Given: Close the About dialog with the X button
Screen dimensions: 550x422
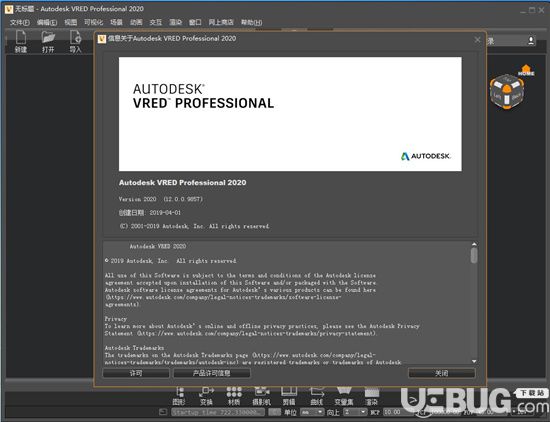Looking at the screenshot, I should (x=477, y=40).
